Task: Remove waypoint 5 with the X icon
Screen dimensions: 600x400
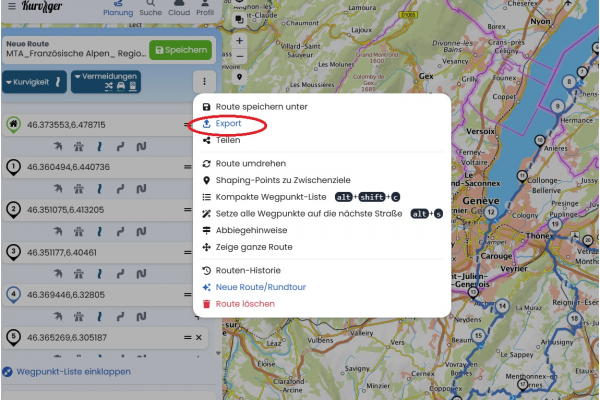Action: coord(198,338)
